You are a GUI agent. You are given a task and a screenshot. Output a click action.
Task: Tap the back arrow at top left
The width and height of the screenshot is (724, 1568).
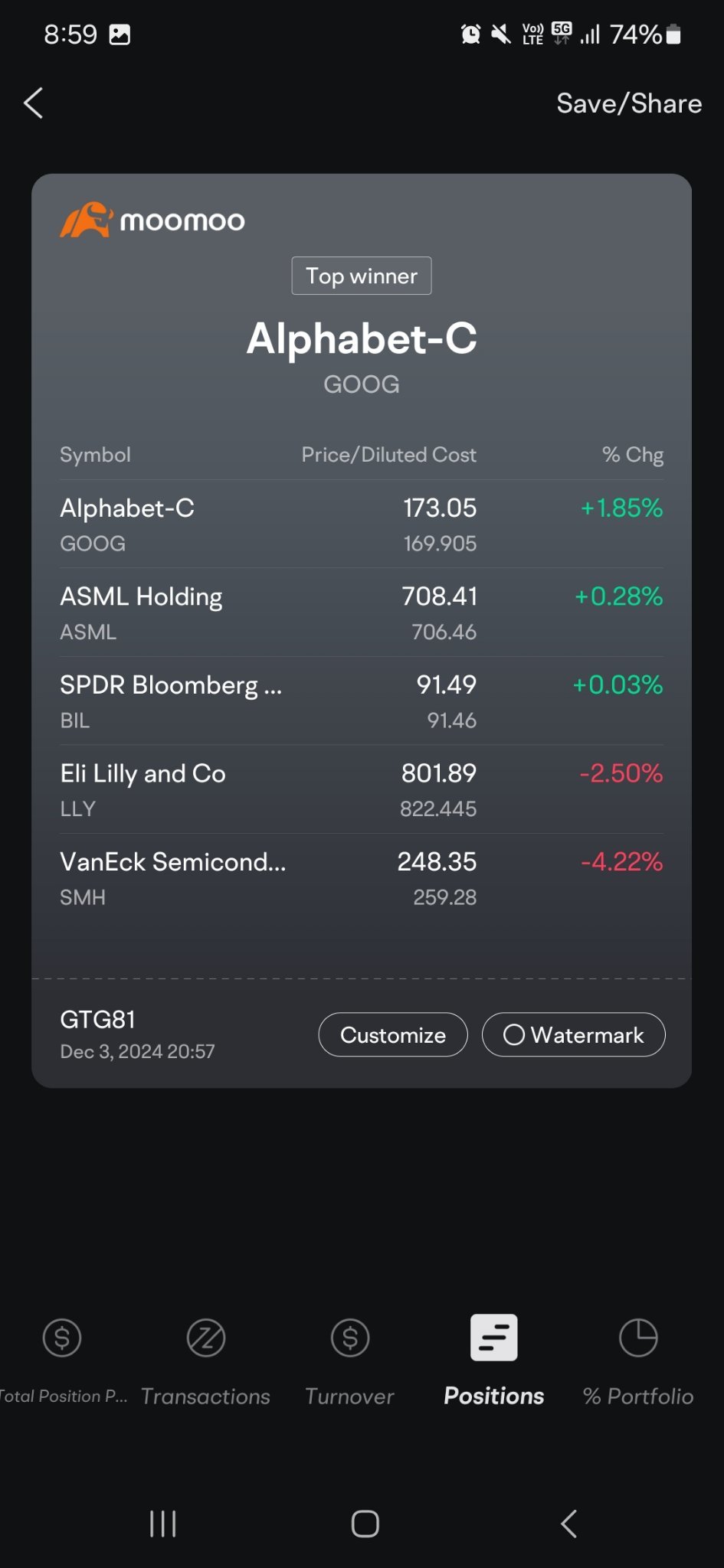coord(33,103)
